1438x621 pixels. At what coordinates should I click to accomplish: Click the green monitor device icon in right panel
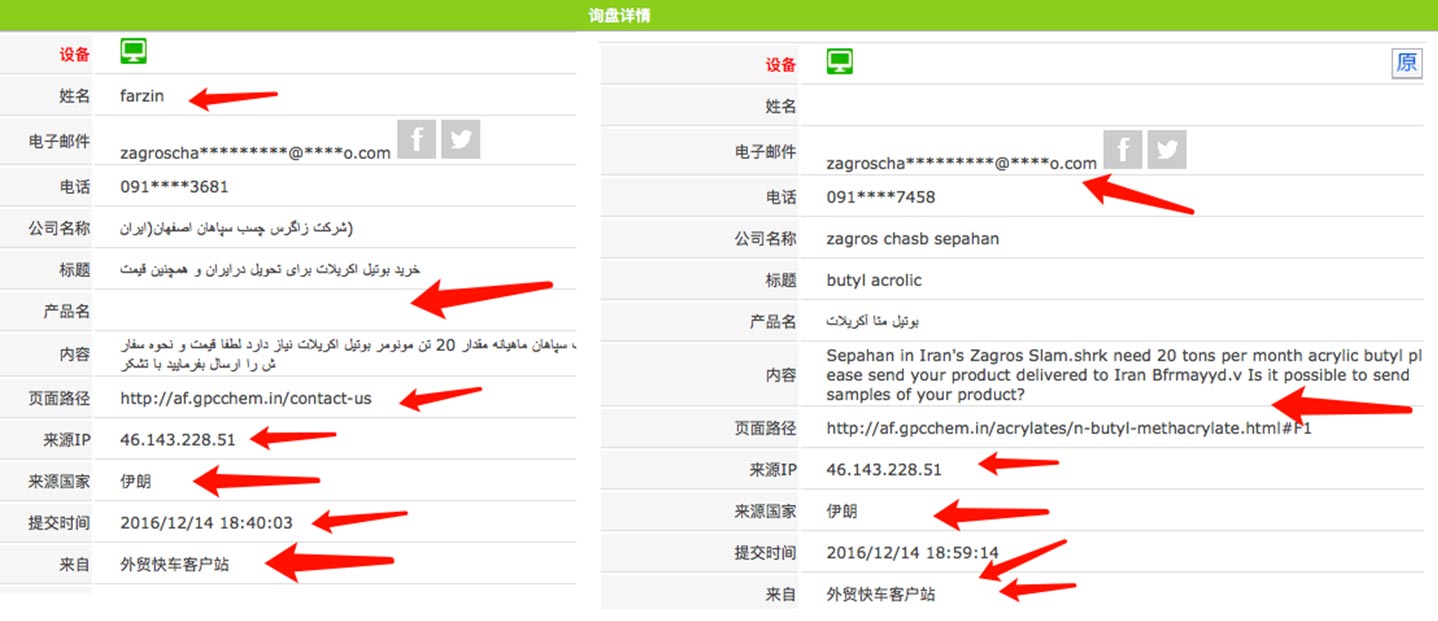tap(839, 62)
